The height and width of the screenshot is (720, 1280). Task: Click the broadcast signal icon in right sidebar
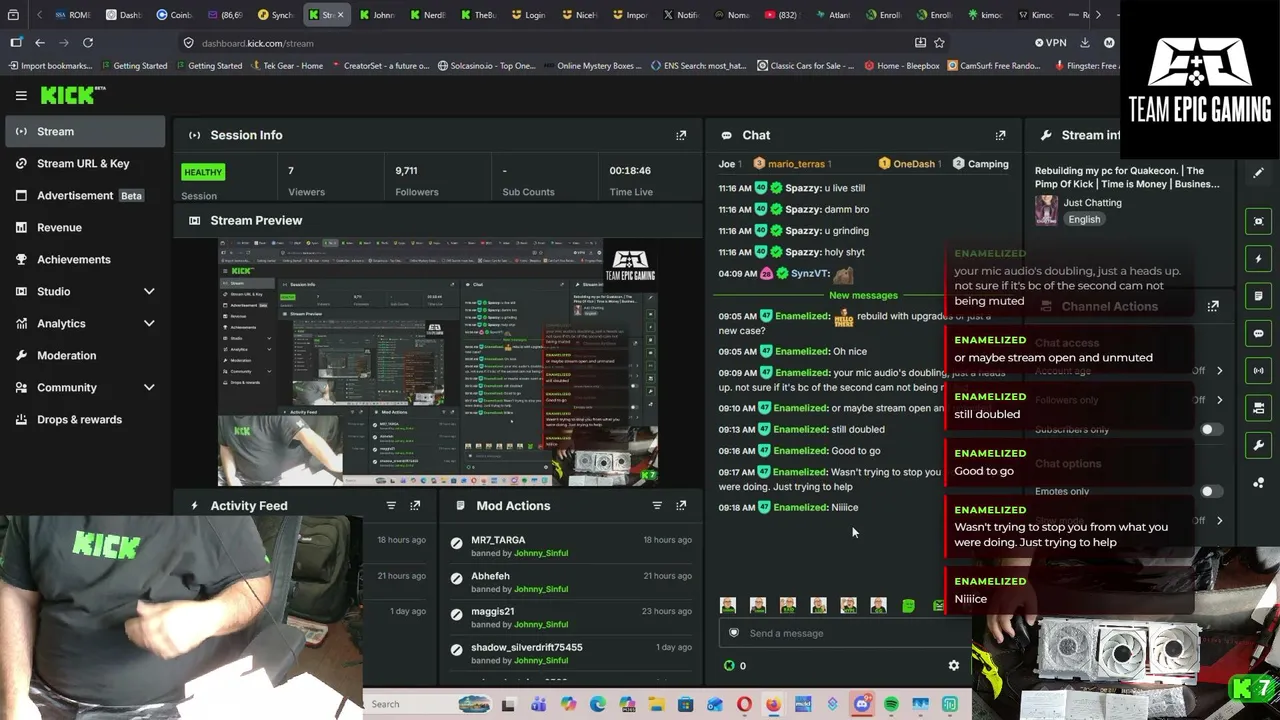(1258, 370)
